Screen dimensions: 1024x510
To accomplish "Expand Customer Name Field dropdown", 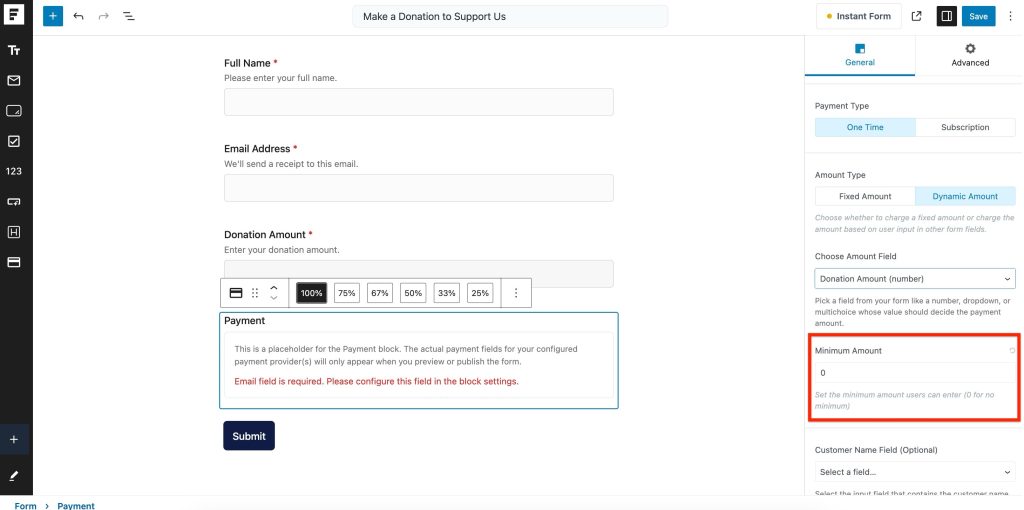I will 914,472.
